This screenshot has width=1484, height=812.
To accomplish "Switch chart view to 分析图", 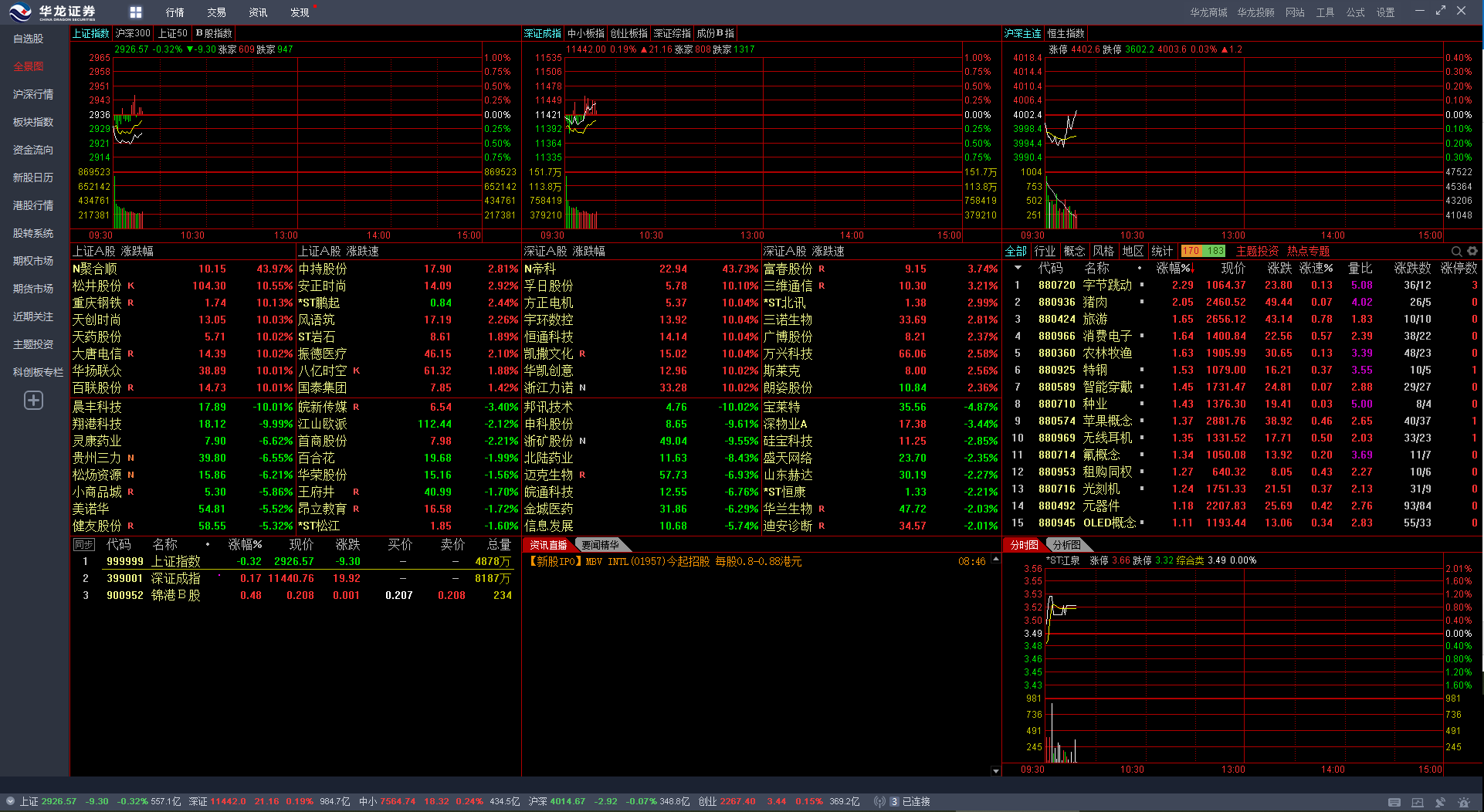I will pos(1066,545).
